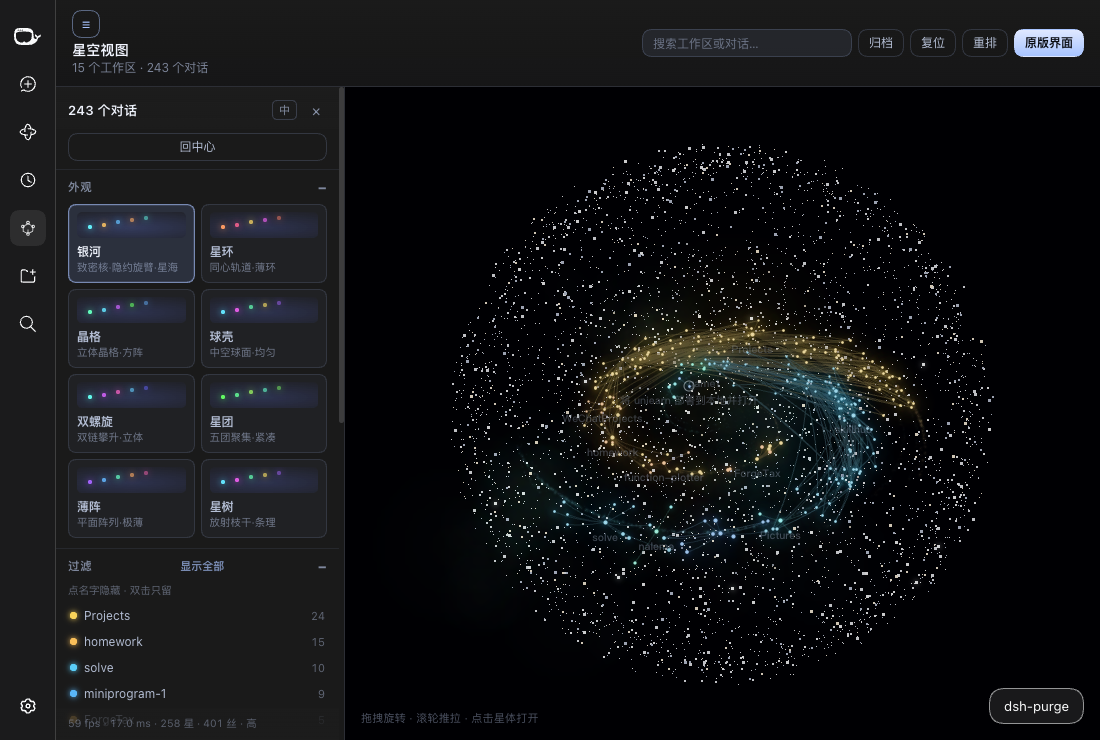Collapse the 过滤 section
The height and width of the screenshot is (740, 1100).
pyautogui.click(x=322, y=567)
